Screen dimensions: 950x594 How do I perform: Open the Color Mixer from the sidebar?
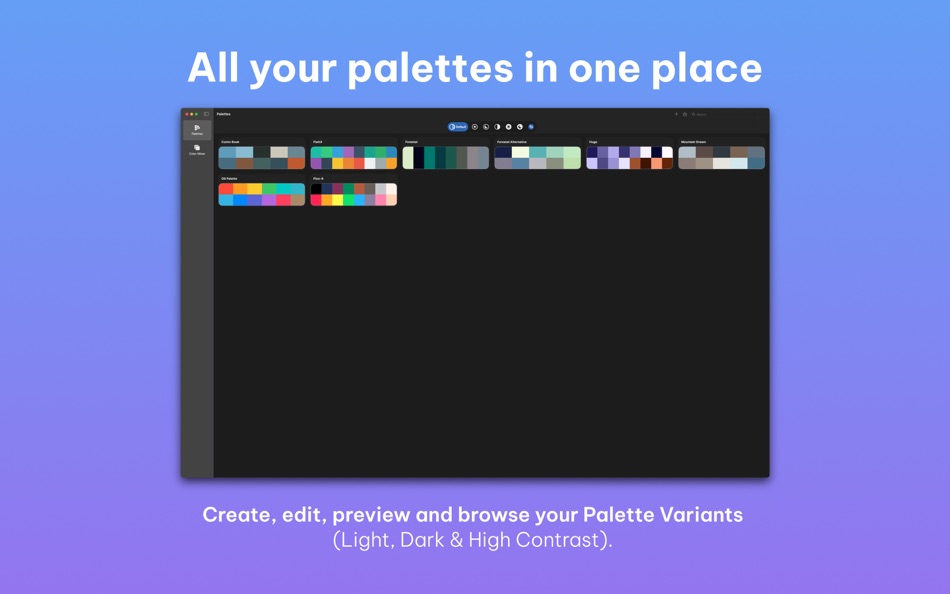click(196, 148)
